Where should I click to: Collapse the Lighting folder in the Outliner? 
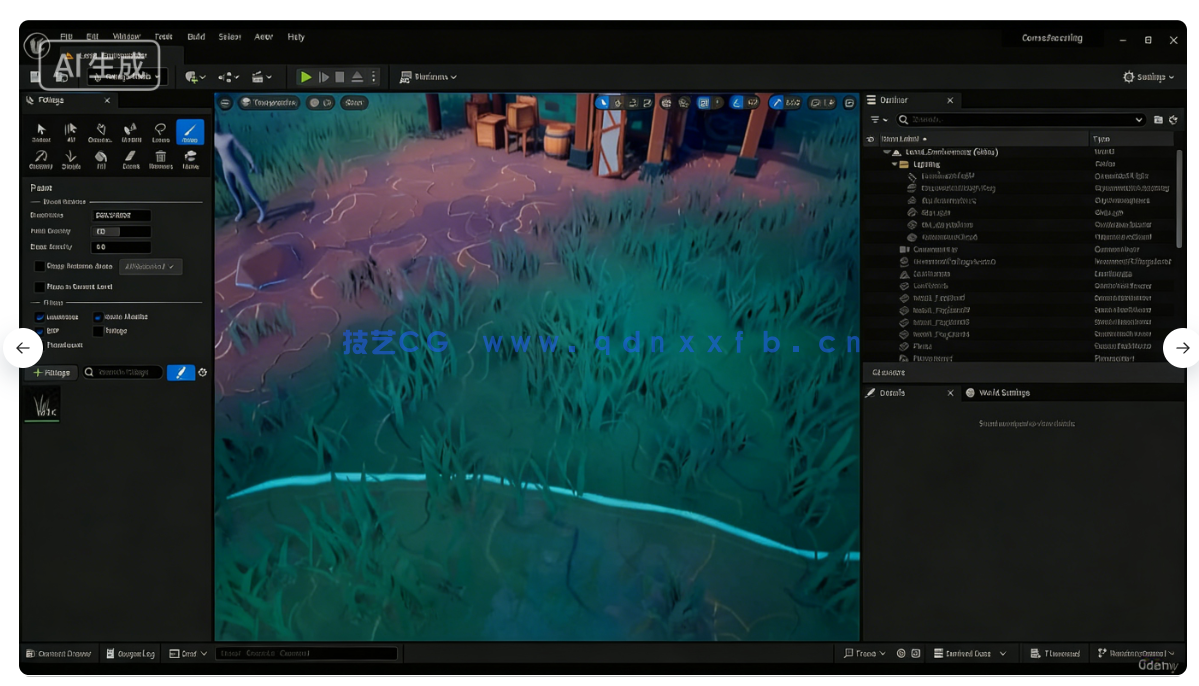click(x=896, y=163)
